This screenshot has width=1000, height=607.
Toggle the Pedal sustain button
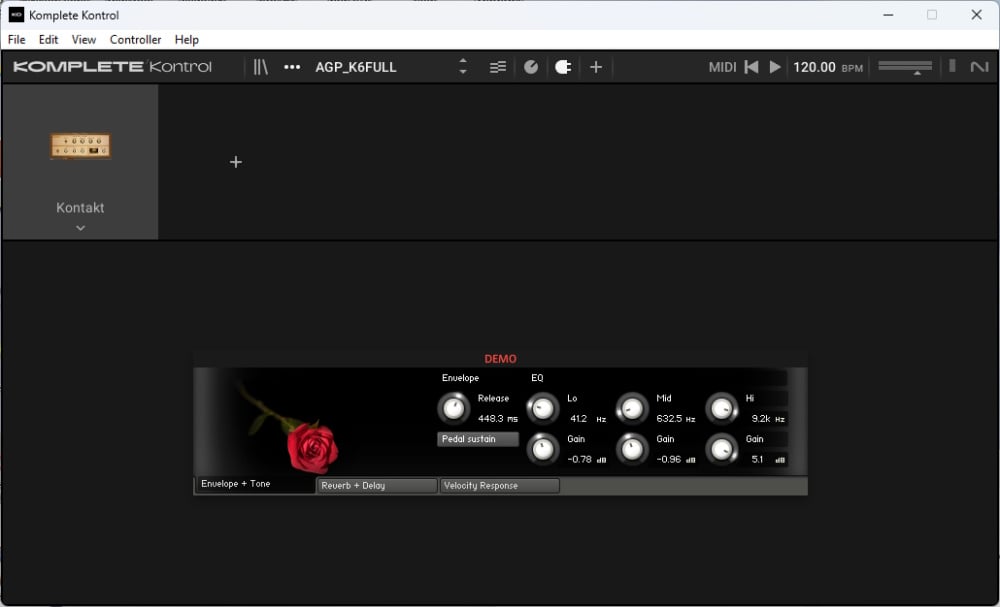click(x=478, y=439)
